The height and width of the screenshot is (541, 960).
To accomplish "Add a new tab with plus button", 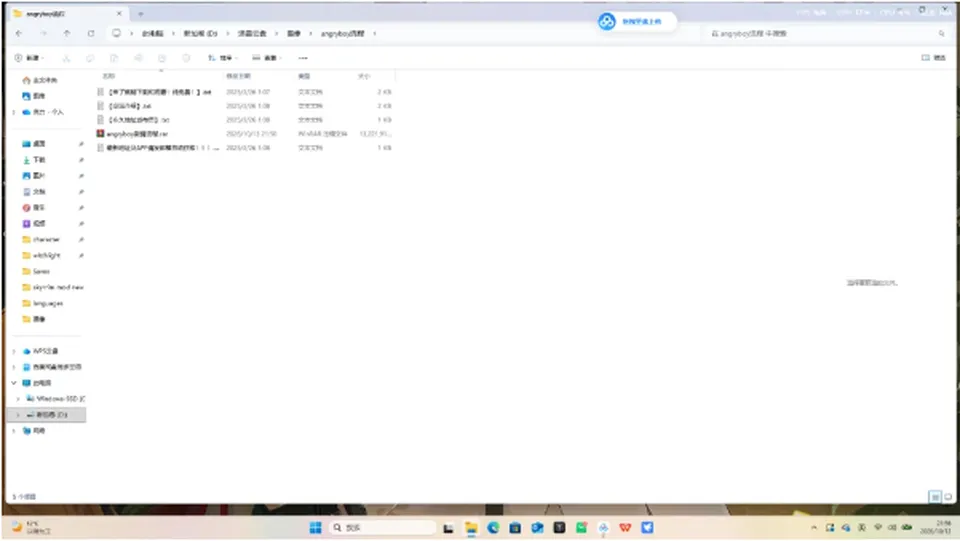I will tap(140, 13).
